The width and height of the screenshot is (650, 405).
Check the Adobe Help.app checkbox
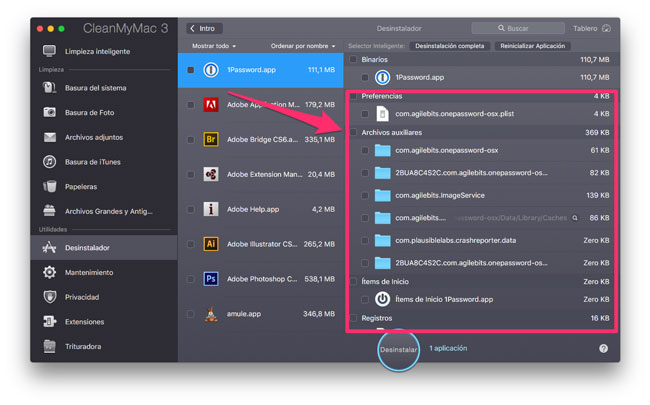tap(191, 209)
